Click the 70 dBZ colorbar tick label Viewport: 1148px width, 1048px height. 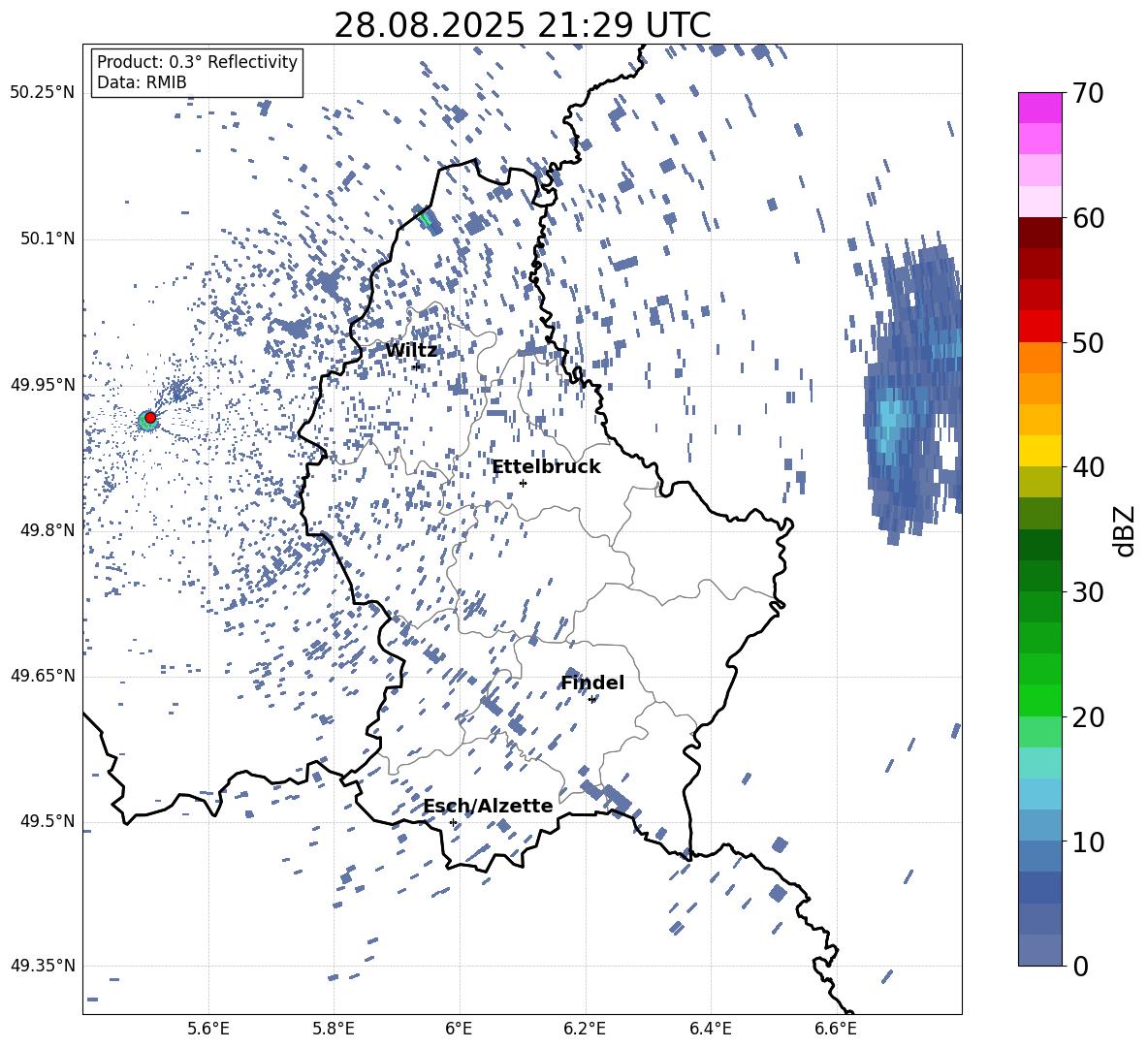[1087, 93]
